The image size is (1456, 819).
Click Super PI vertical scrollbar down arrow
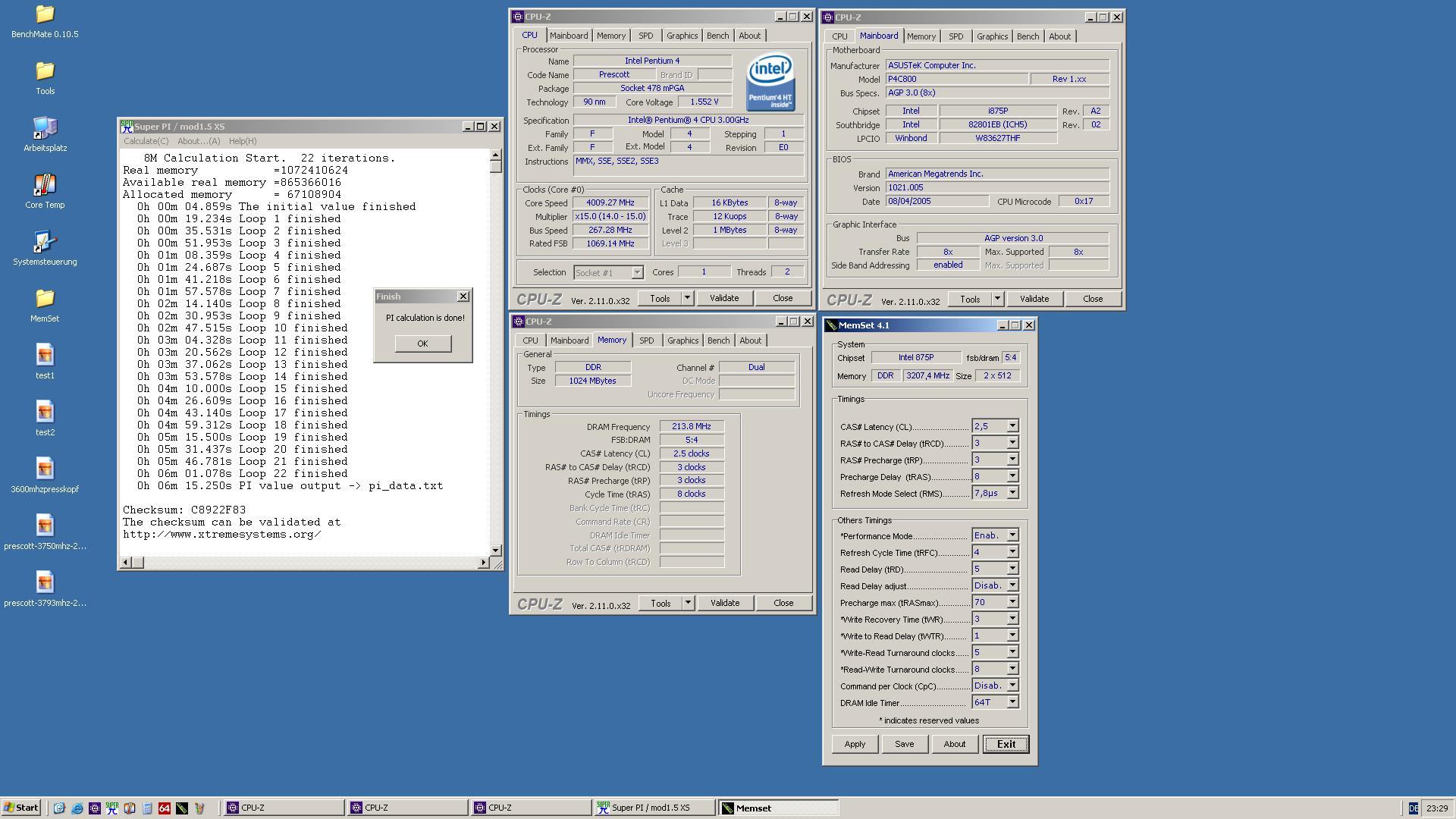pyautogui.click(x=495, y=550)
